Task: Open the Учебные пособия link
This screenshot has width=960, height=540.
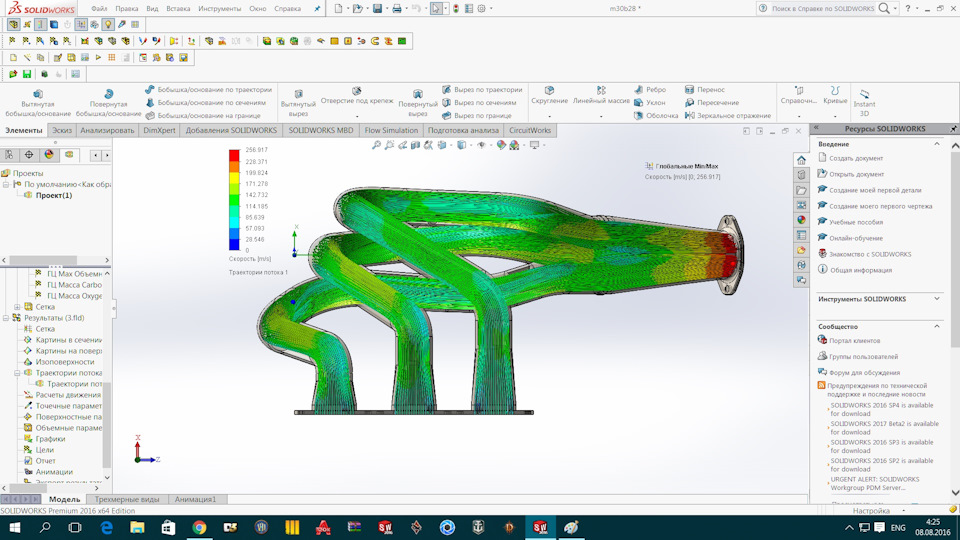Action: click(855, 222)
